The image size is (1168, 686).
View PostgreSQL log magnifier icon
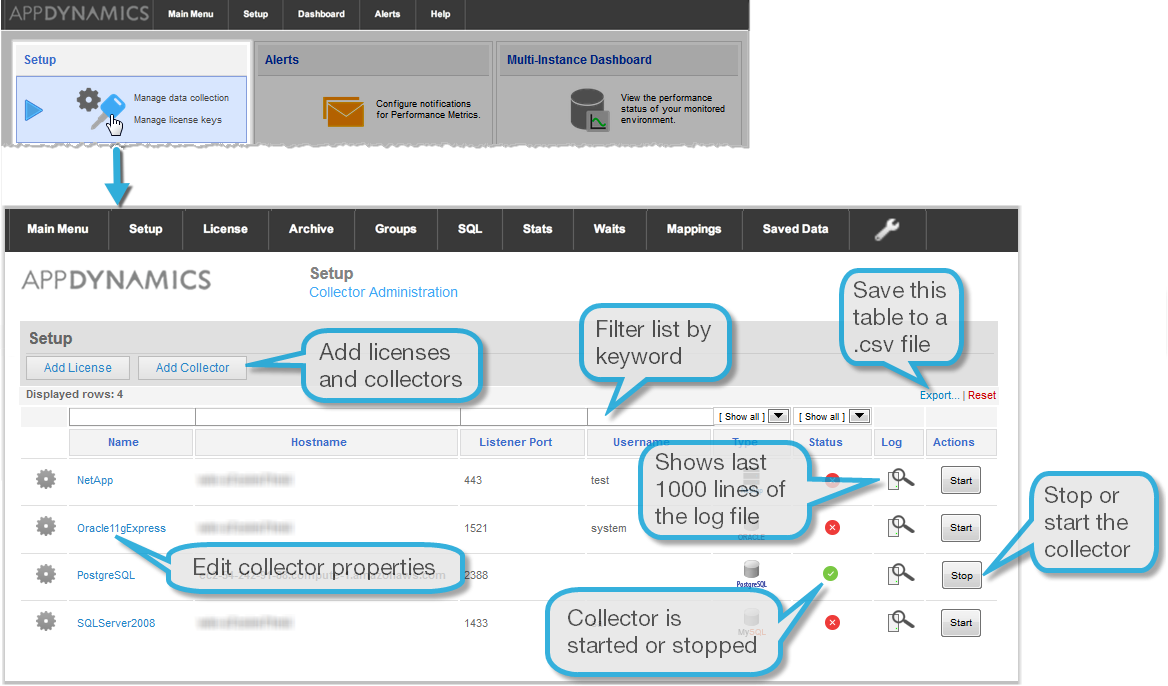tap(901, 574)
